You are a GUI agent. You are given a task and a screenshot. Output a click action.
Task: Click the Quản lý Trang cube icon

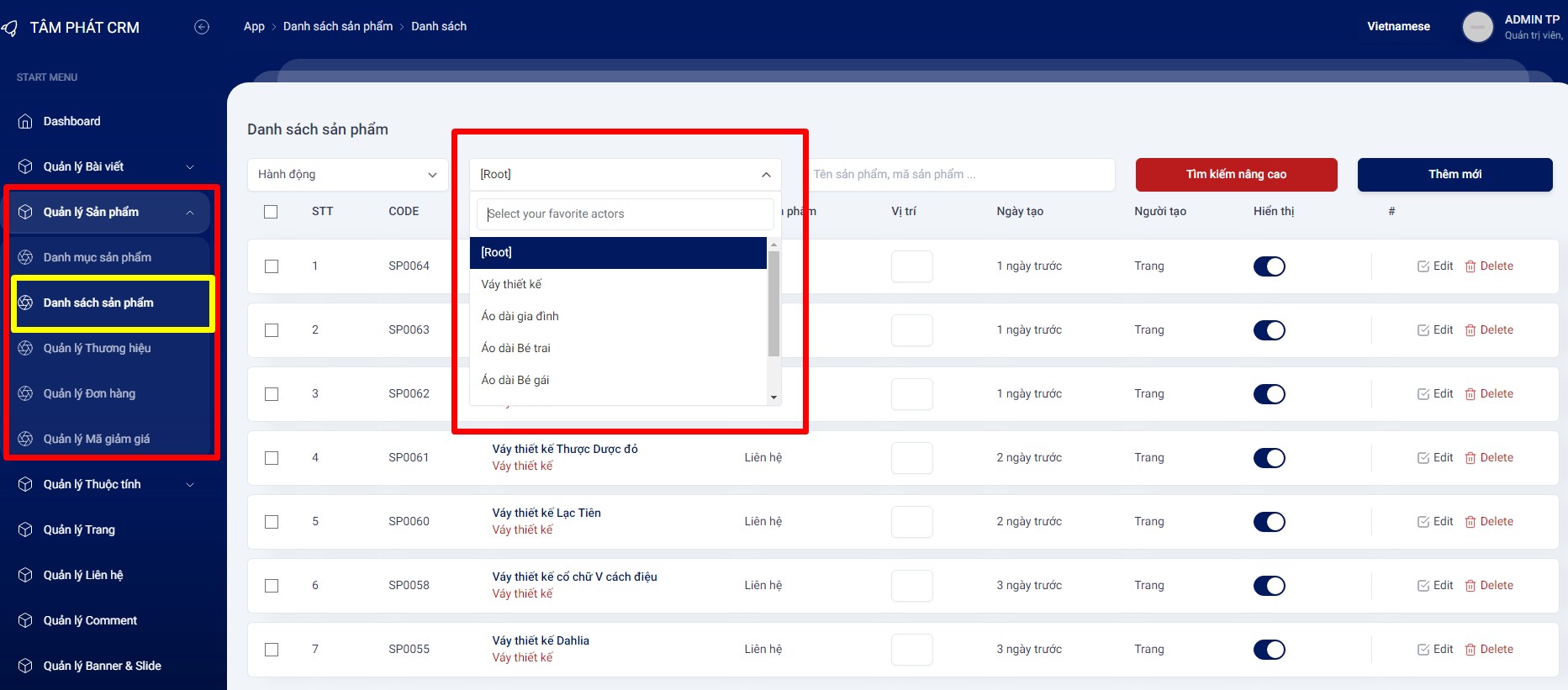(x=25, y=530)
